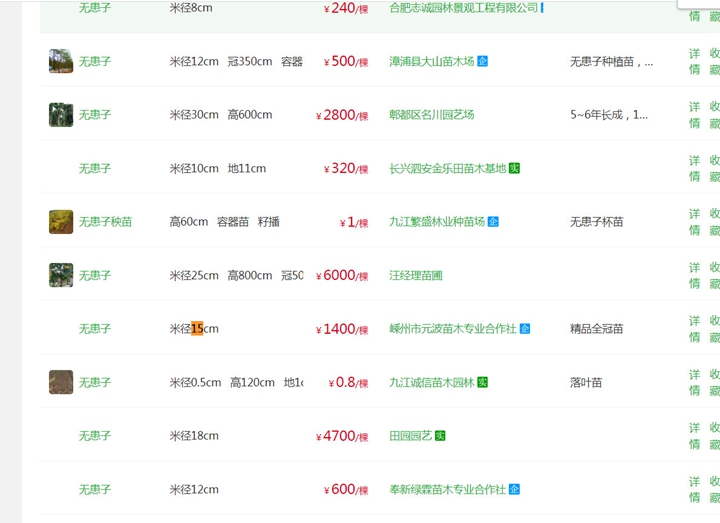Open the 无患子秧苗 product name link
Screen dimensions: 720x523
(x=105, y=222)
